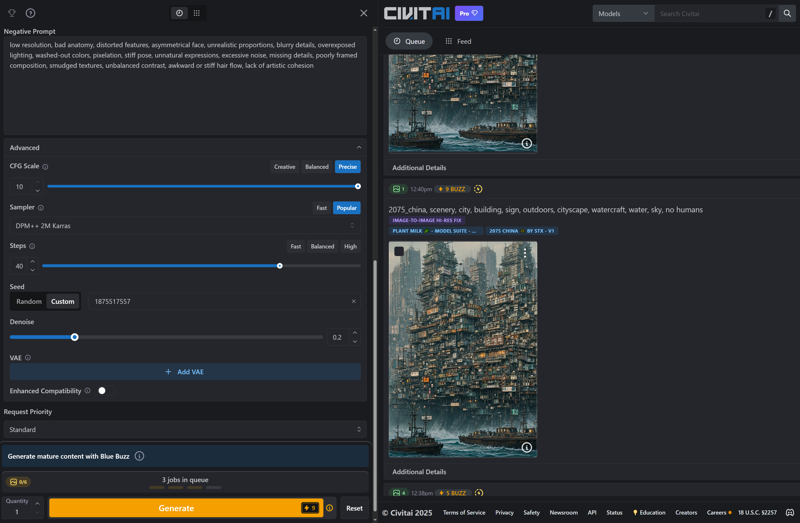Viewport: 800px width, 523px height.
Task: Click the Denoise slider handle
Action: (x=75, y=337)
